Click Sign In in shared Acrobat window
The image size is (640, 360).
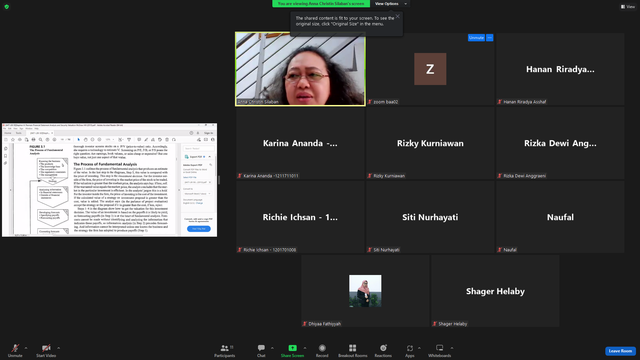[208, 133]
